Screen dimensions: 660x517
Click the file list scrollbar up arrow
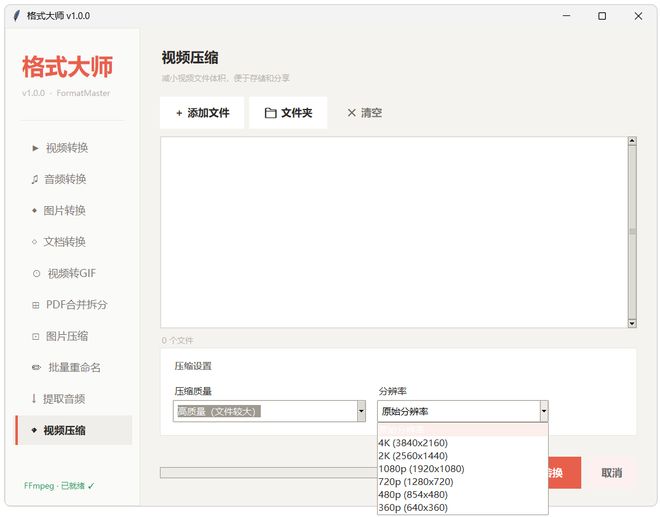[x=632, y=141]
